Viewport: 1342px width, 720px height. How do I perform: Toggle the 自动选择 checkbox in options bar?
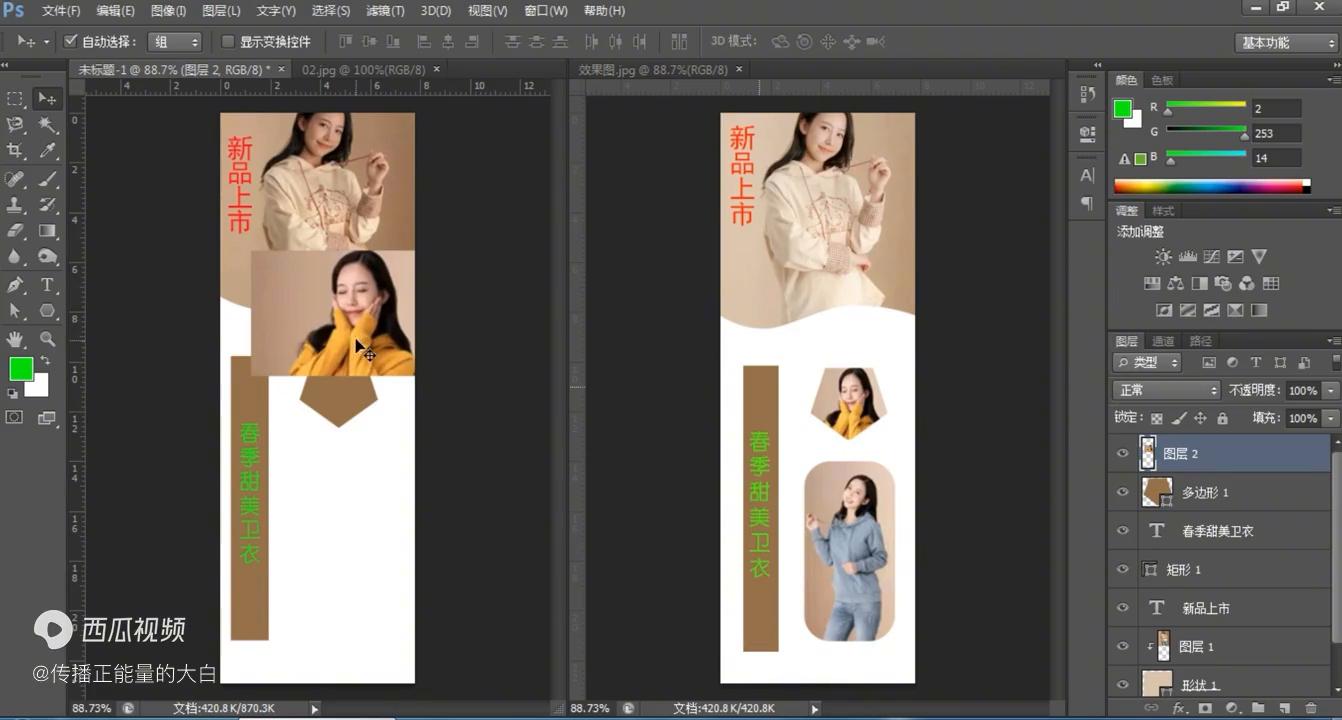[x=69, y=41]
